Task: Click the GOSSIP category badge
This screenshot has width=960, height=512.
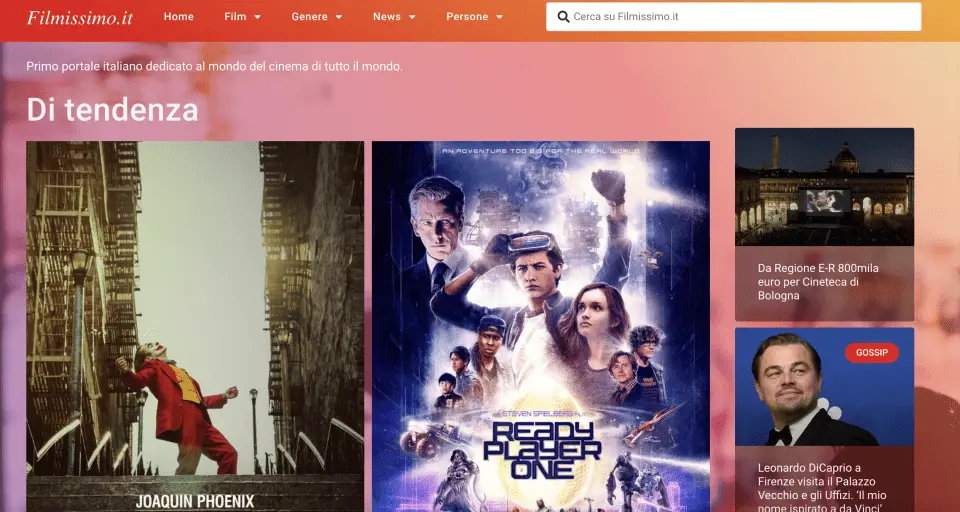Action: coord(872,353)
